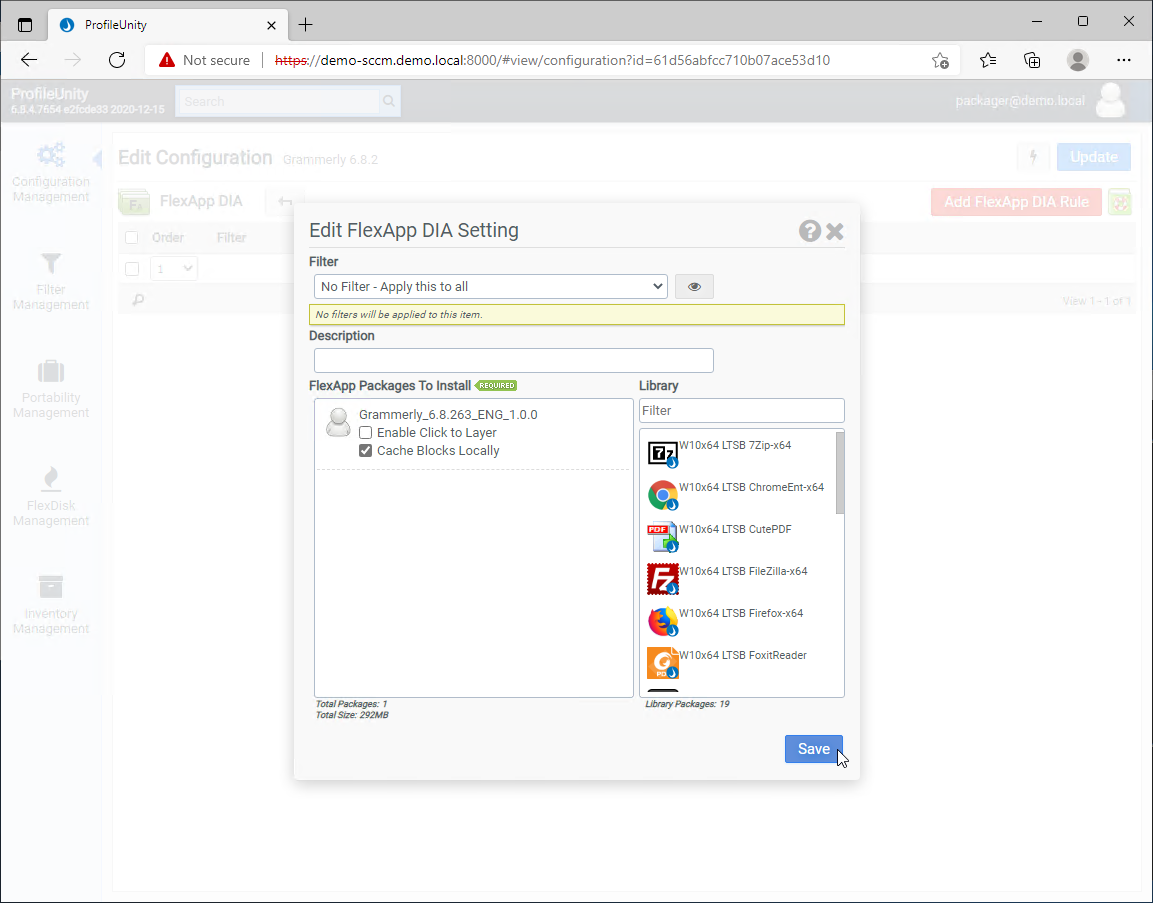Open the help icon in dialog header

810,231
